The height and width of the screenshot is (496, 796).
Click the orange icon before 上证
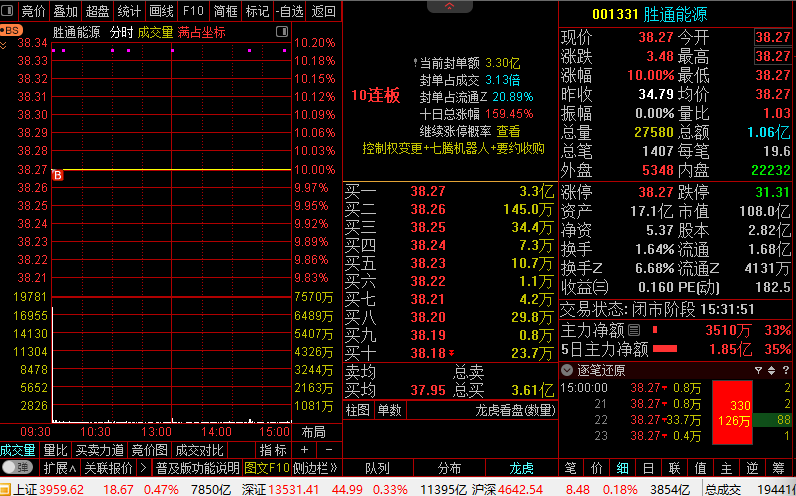pos(6,490)
